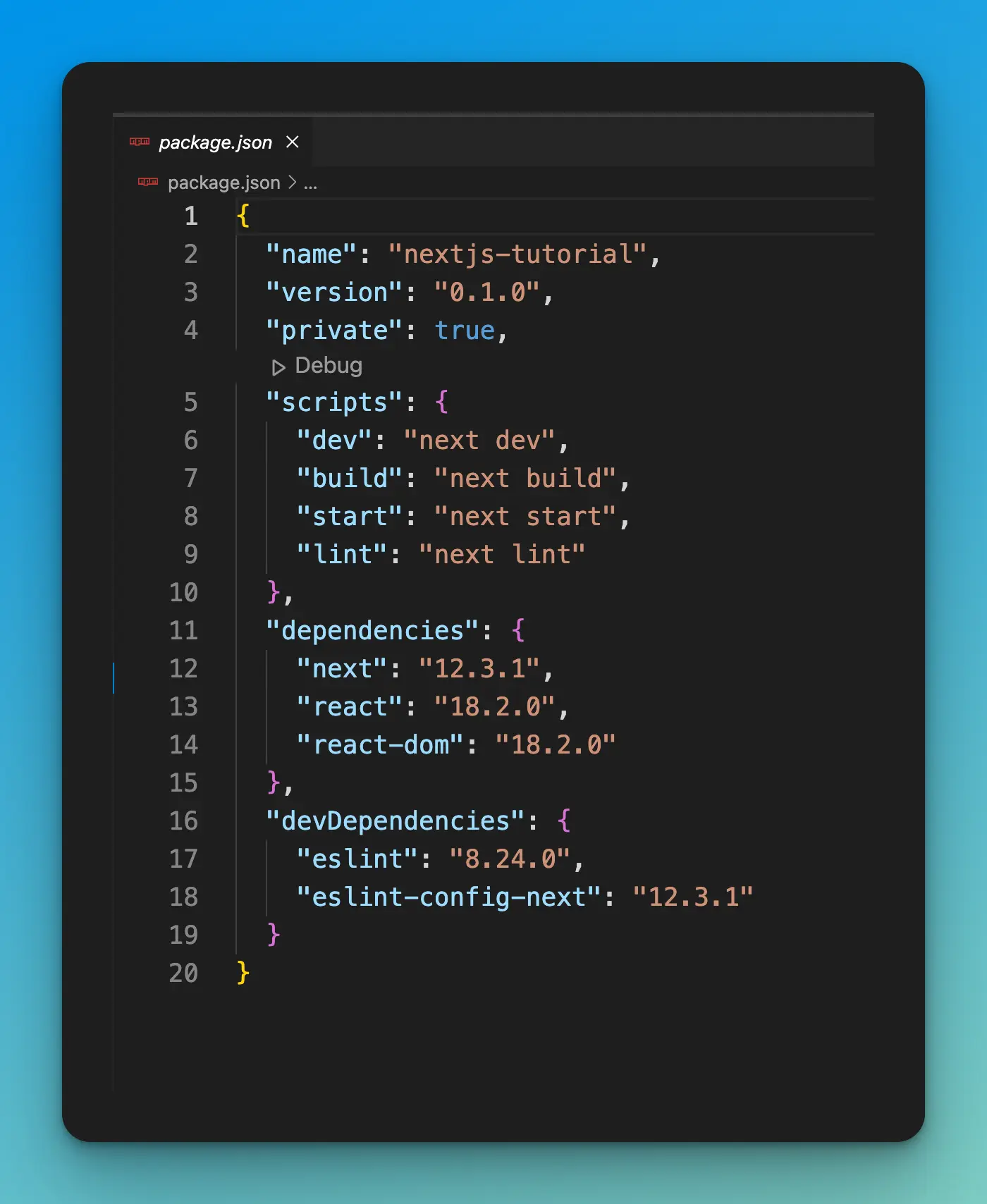Click the Debug play triangle icon

click(278, 367)
